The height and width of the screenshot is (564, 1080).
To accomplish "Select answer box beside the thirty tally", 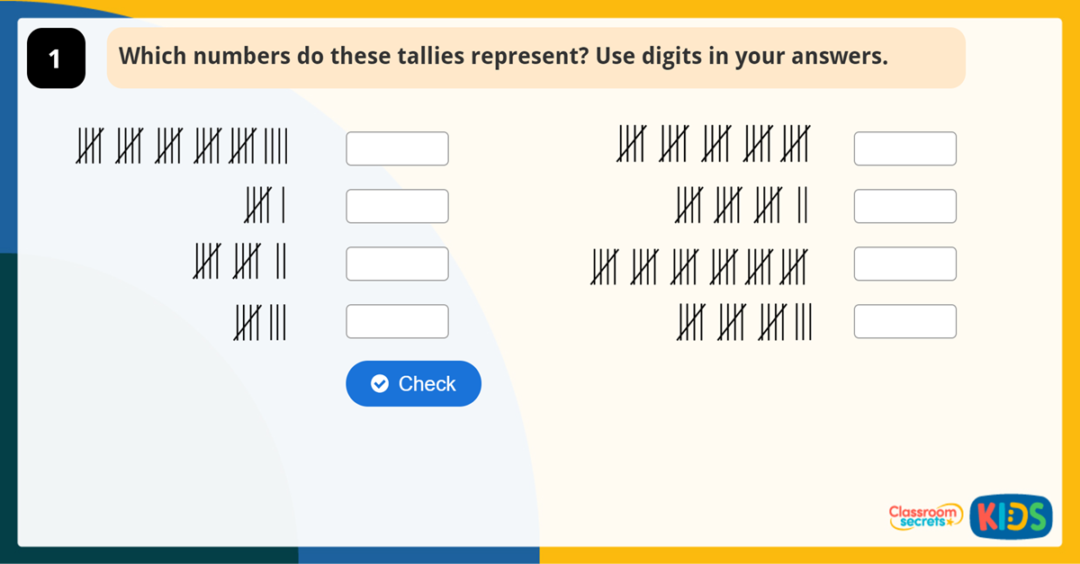I will point(904,264).
